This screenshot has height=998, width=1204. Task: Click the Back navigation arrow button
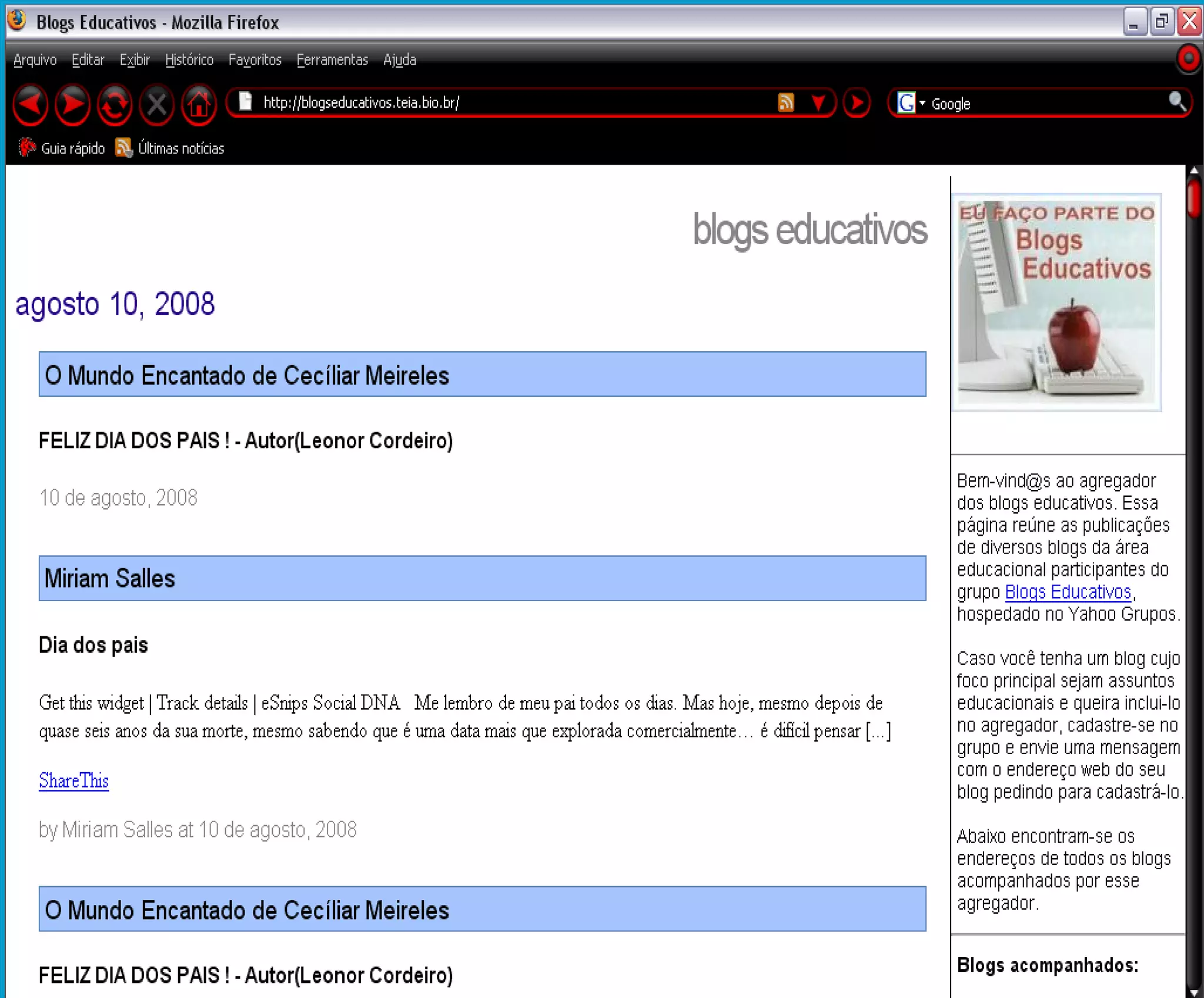pyautogui.click(x=31, y=105)
